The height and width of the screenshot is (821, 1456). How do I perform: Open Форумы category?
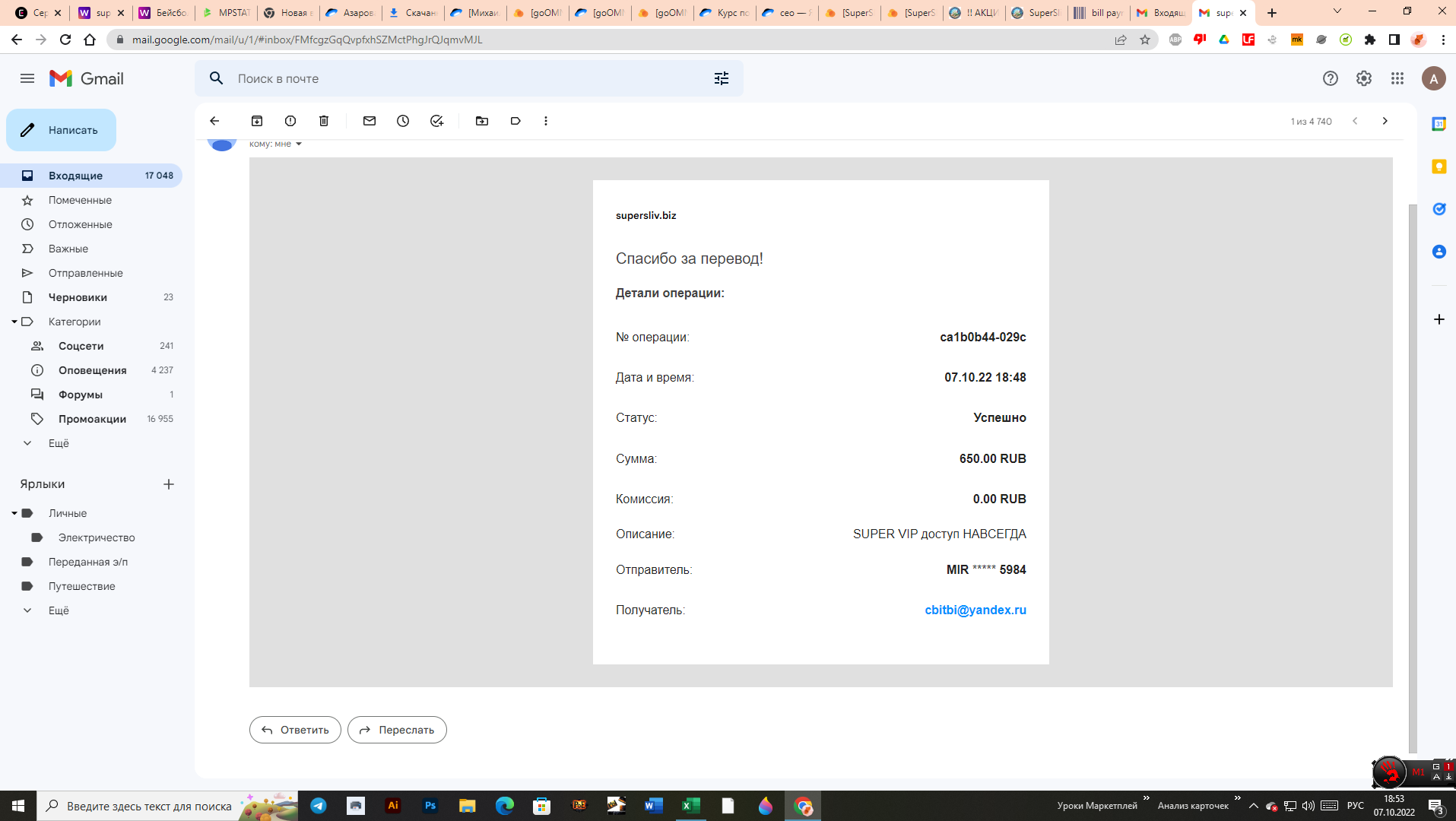coord(91,395)
